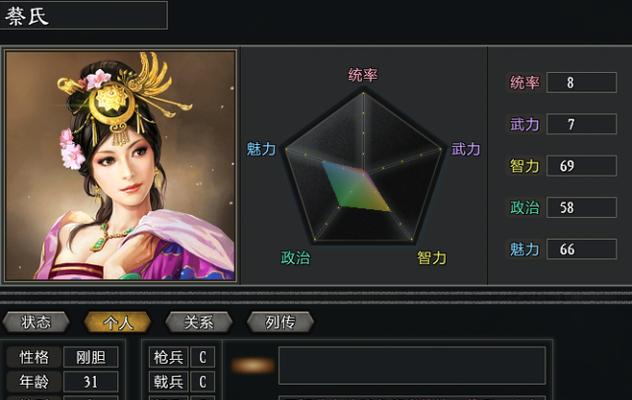Open the 列传 biography tab
Screen dimensions: 632x400
(x=280, y=322)
